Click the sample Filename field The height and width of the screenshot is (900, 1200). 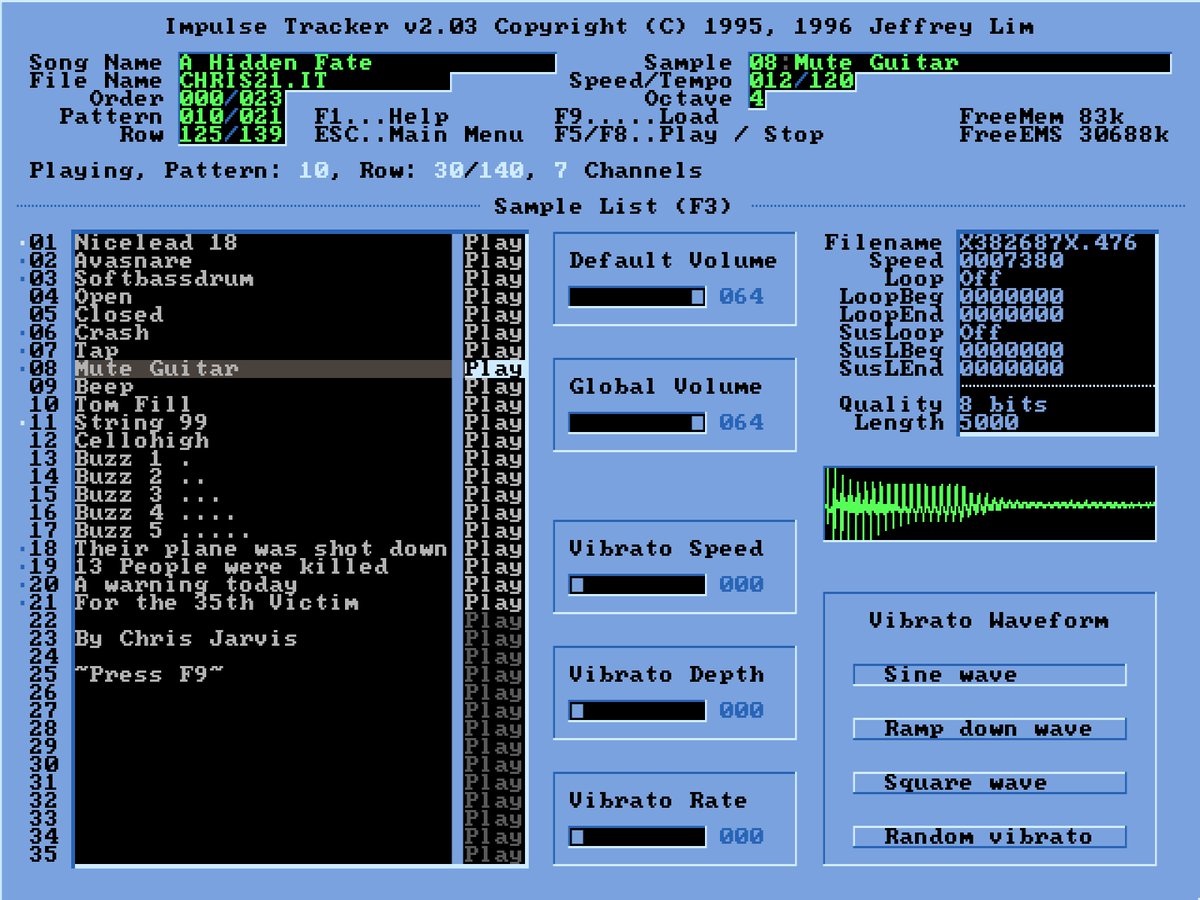[1057, 243]
